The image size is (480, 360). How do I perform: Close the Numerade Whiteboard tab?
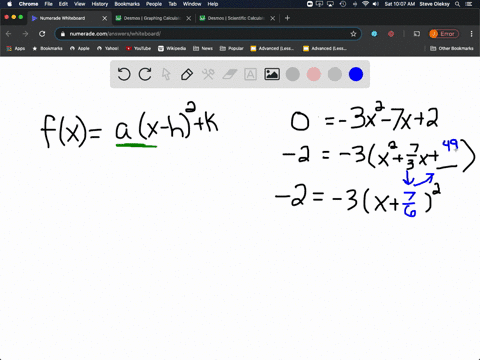tap(105, 18)
